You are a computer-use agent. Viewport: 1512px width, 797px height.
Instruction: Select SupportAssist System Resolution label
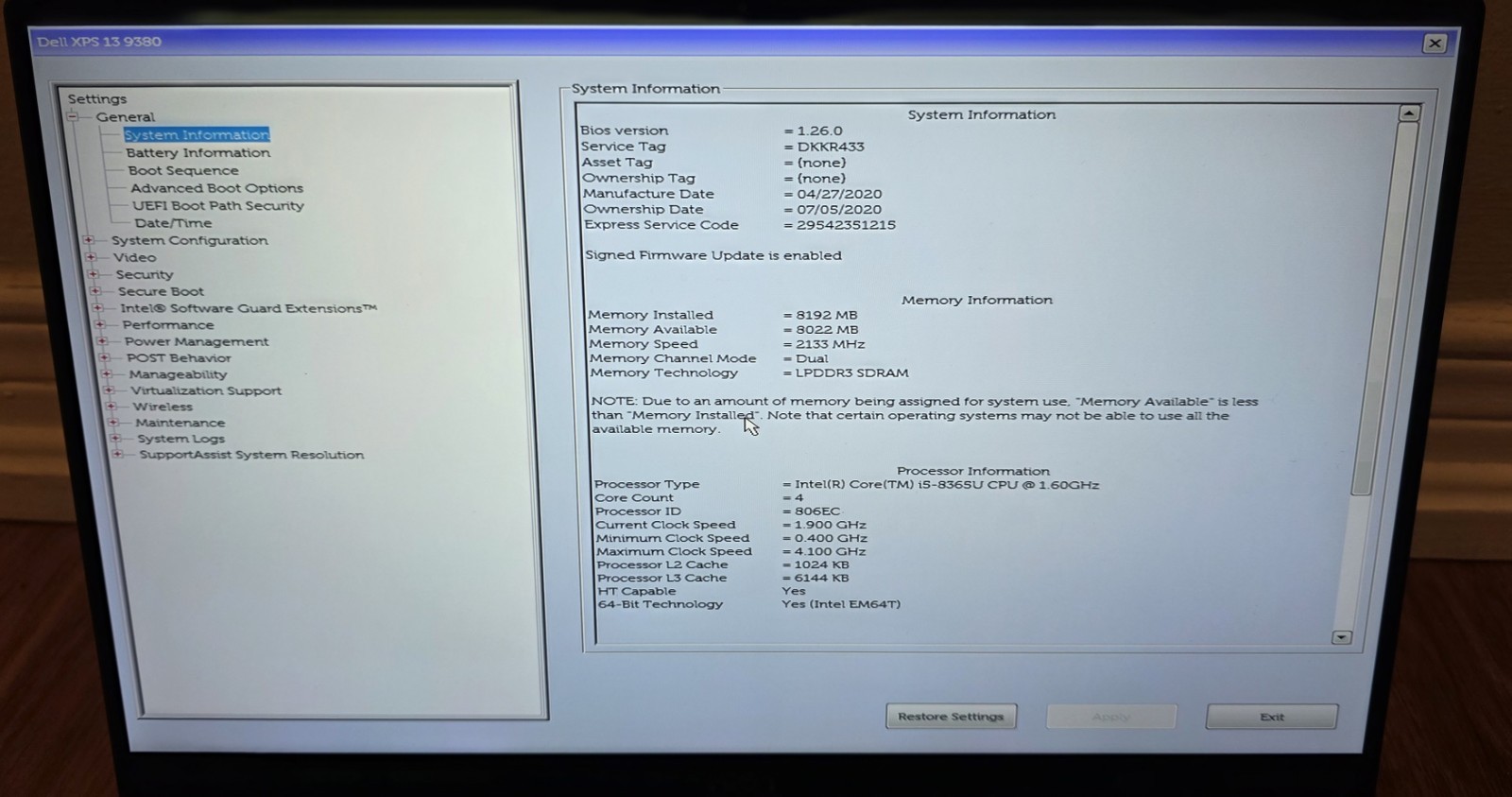point(251,455)
